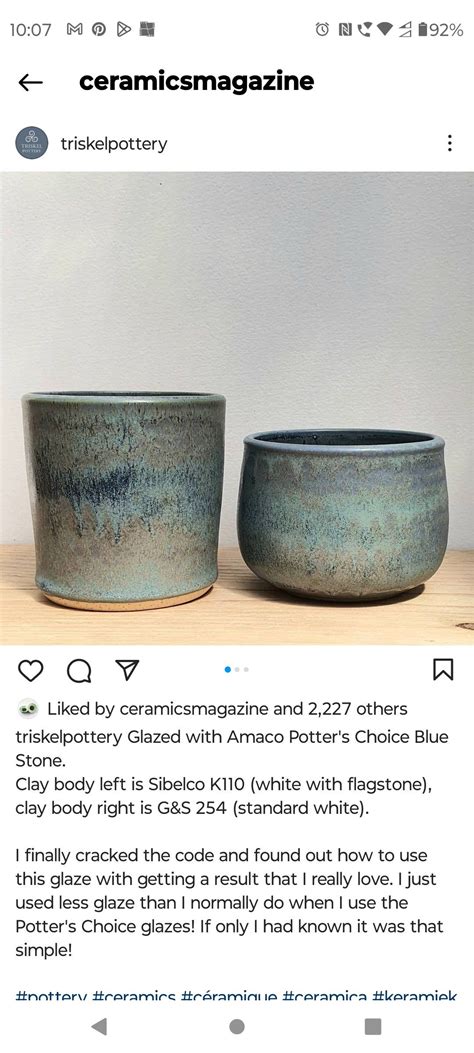This screenshot has height=1053, width=474.
Task: Tap the pottery photo of two pots
Action: click(x=237, y=408)
